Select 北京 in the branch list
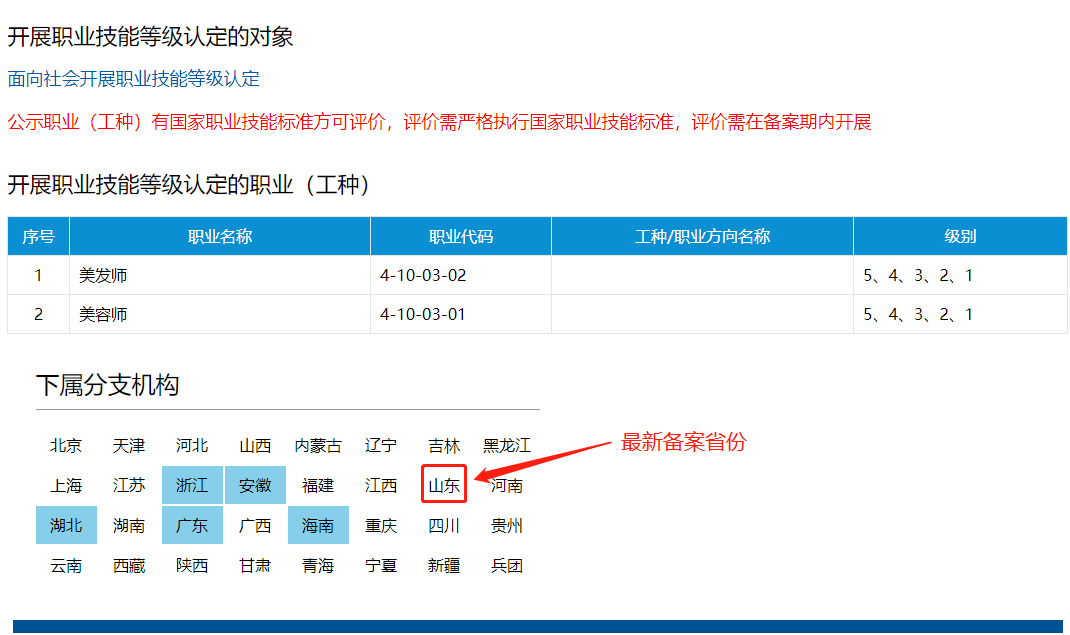The image size is (1070, 635). (x=66, y=446)
